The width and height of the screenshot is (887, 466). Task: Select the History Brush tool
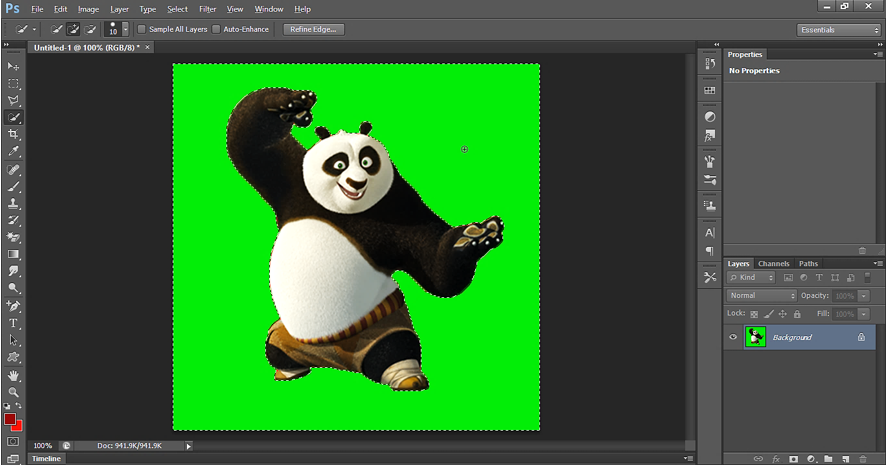13,221
